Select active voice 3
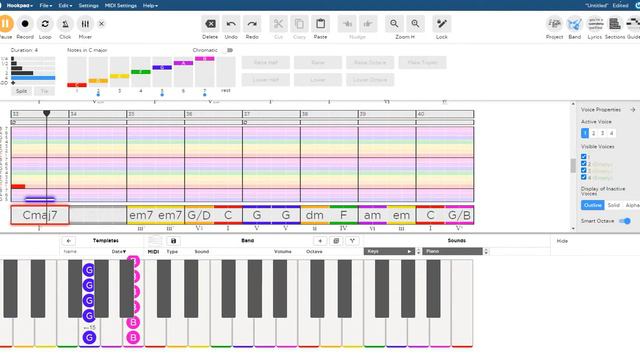This screenshot has height=360, width=640. [x=602, y=133]
